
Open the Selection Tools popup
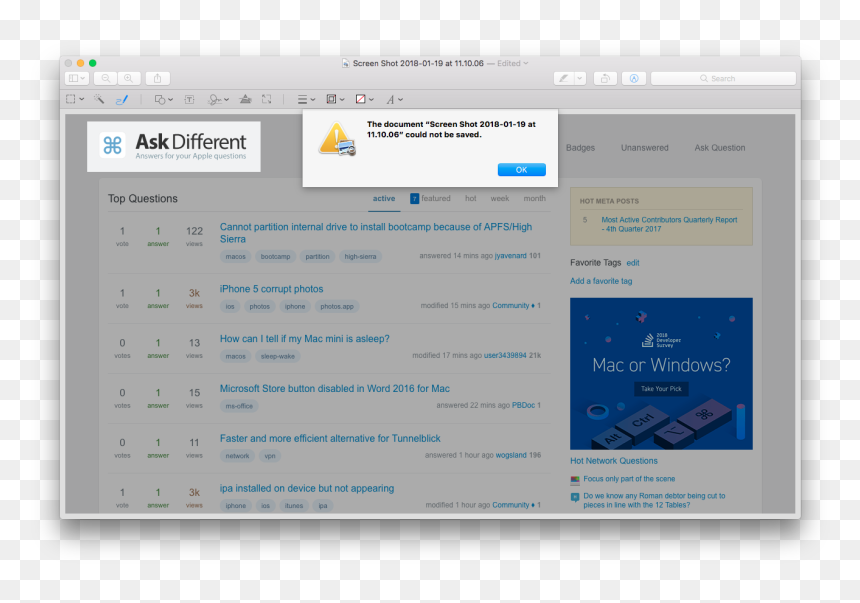75,99
